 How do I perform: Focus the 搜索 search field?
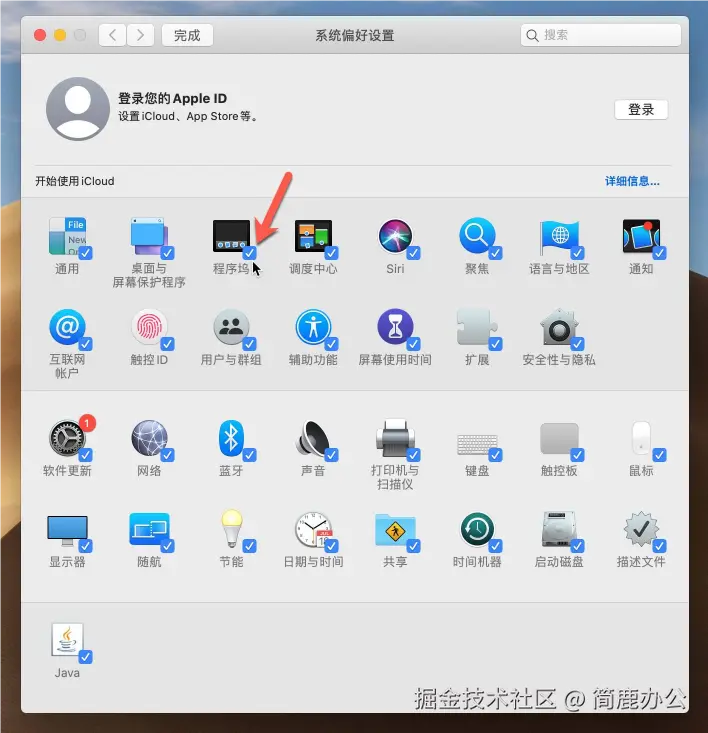[601, 35]
